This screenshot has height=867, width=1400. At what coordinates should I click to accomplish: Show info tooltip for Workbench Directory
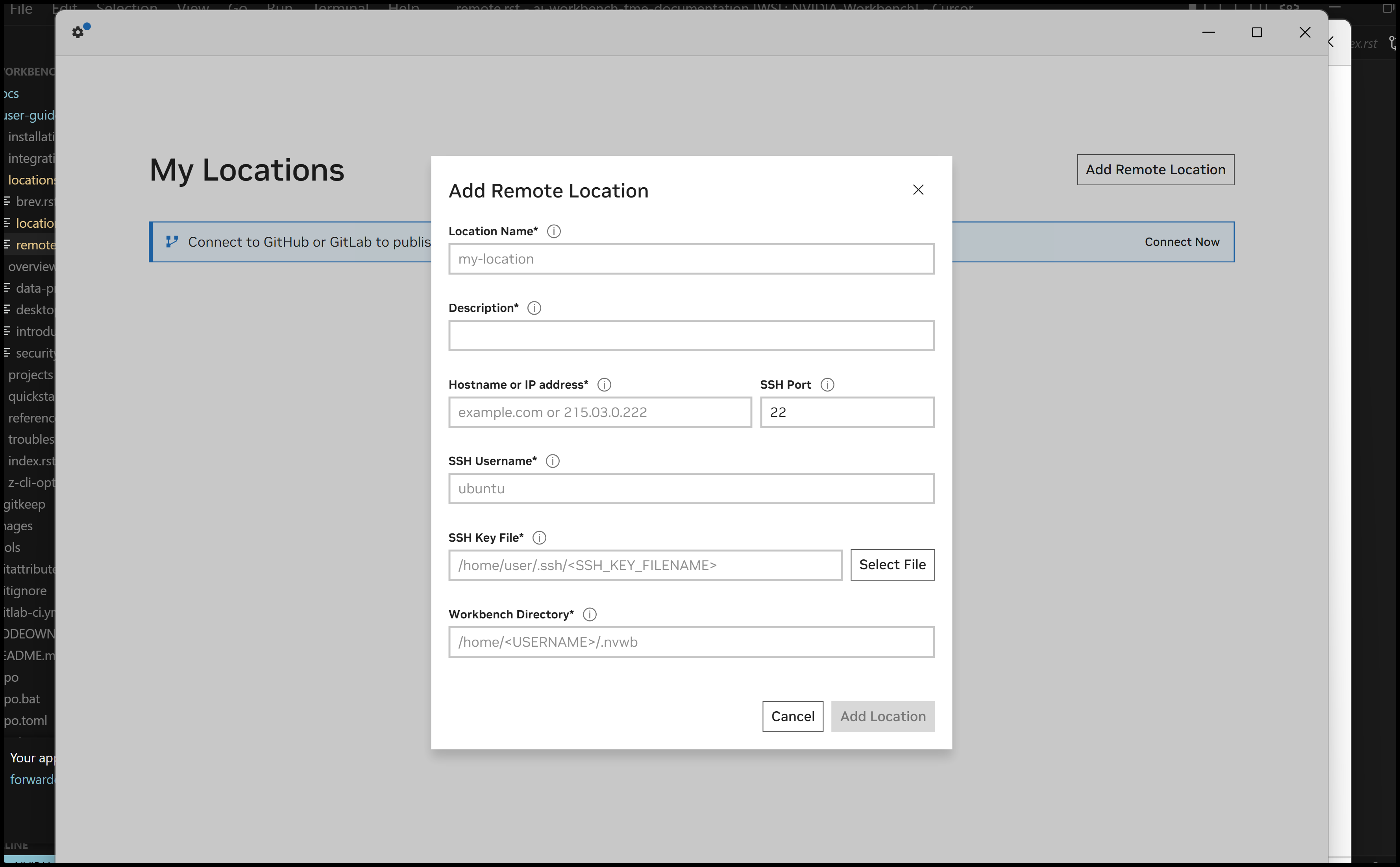[x=590, y=615]
